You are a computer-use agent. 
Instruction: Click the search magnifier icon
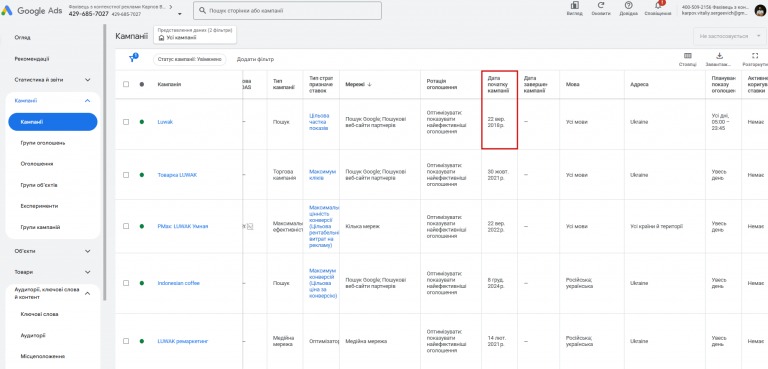click(x=201, y=10)
